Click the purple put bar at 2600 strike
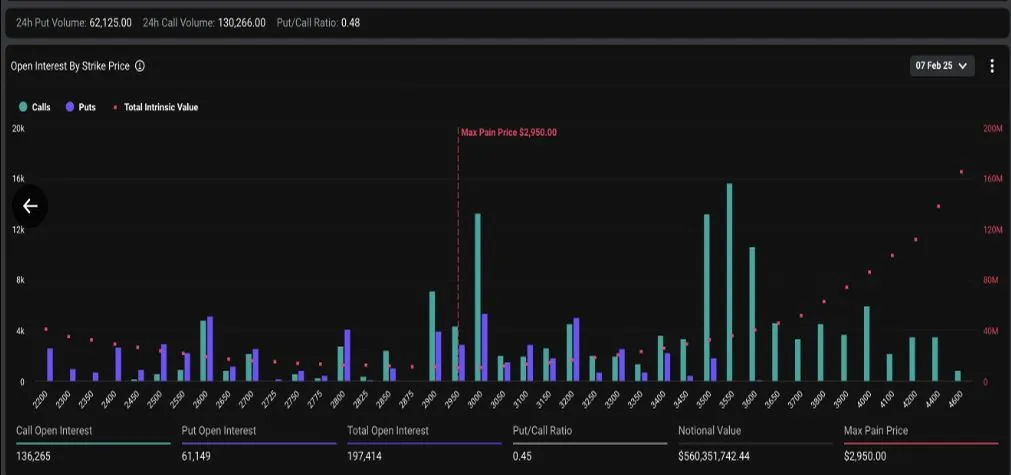Viewport: 1011px width, 475px height. [210, 348]
